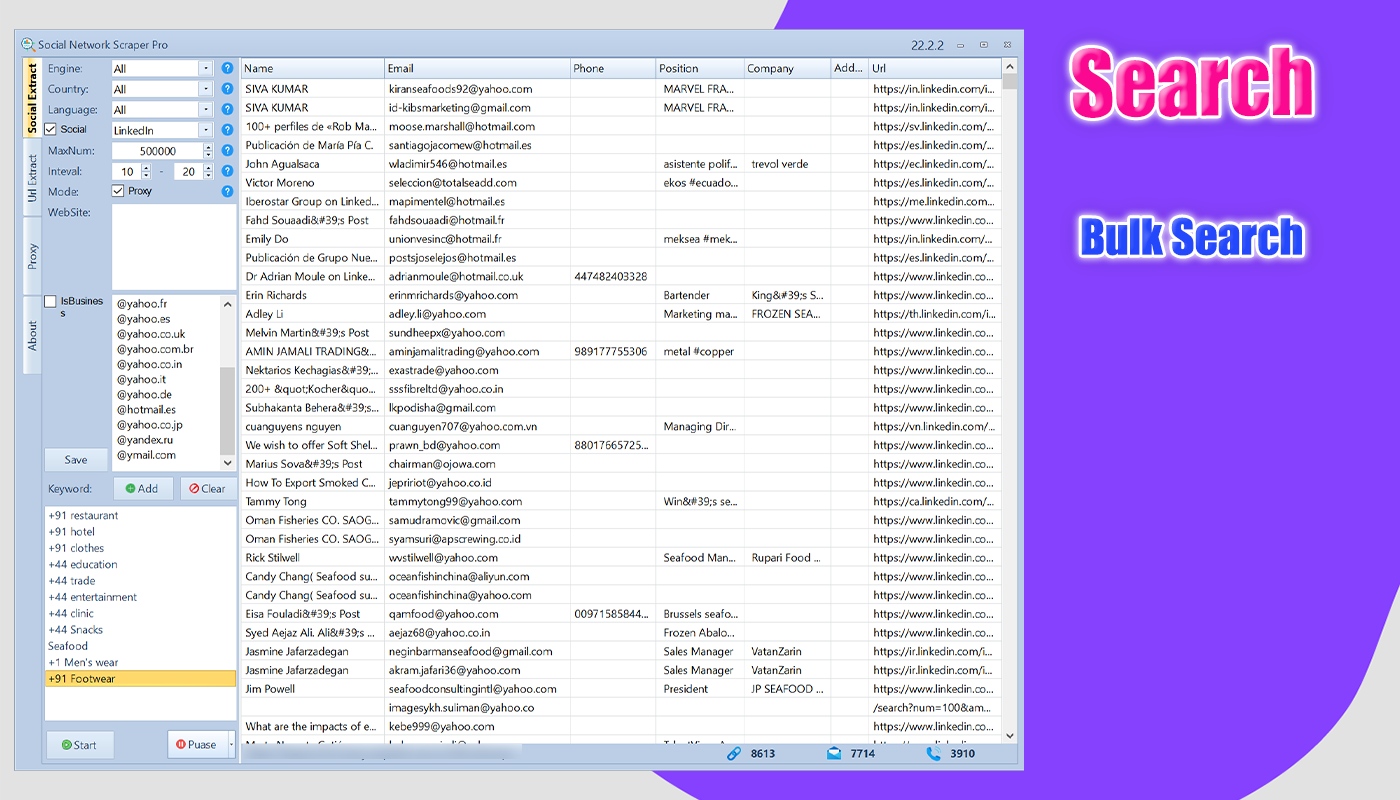Click the Save button
This screenshot has height=800, width=1400.
pos(75,459)
